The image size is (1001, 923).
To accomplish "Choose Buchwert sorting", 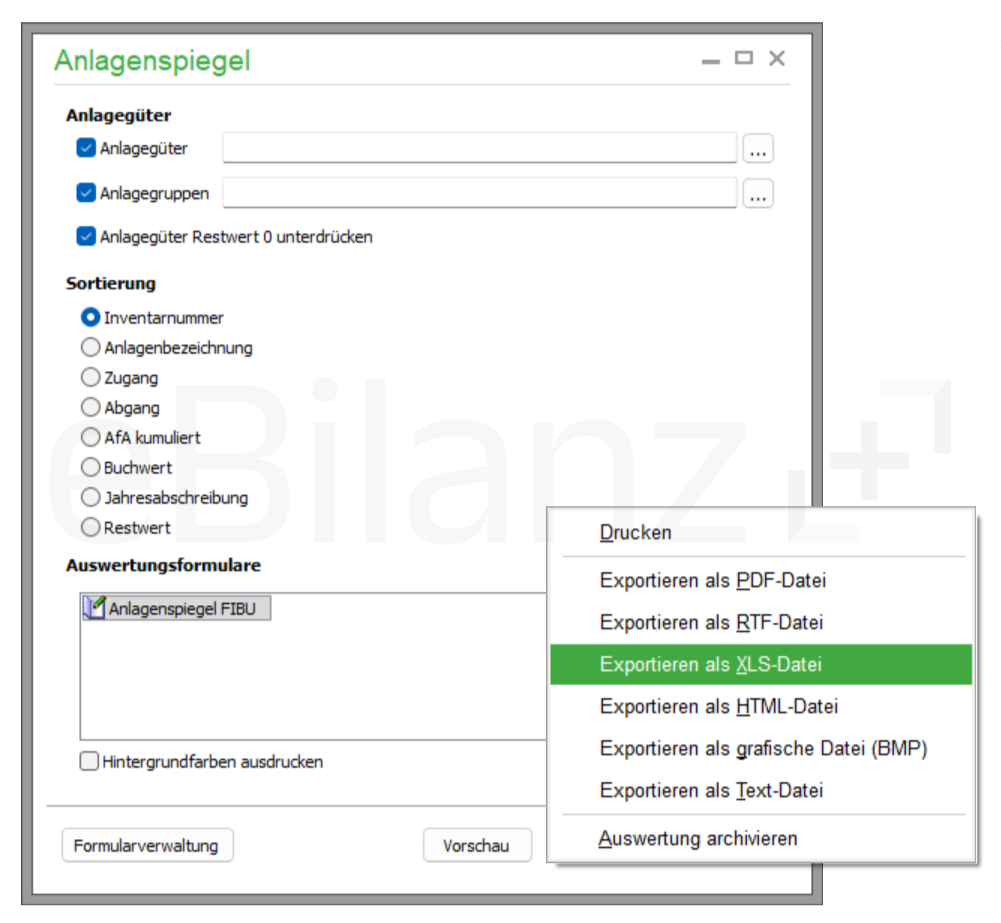I will point(91,467).
